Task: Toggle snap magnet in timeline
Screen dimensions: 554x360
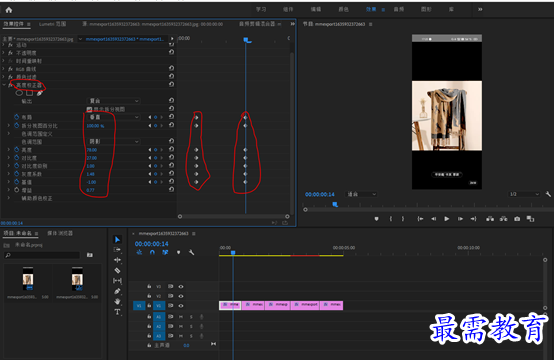Action: pyautogui.click(x=152, y=252)
